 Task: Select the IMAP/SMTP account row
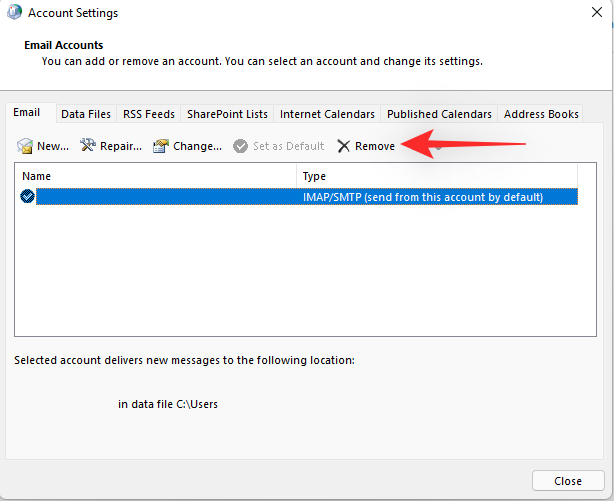(x=300, y=197)
